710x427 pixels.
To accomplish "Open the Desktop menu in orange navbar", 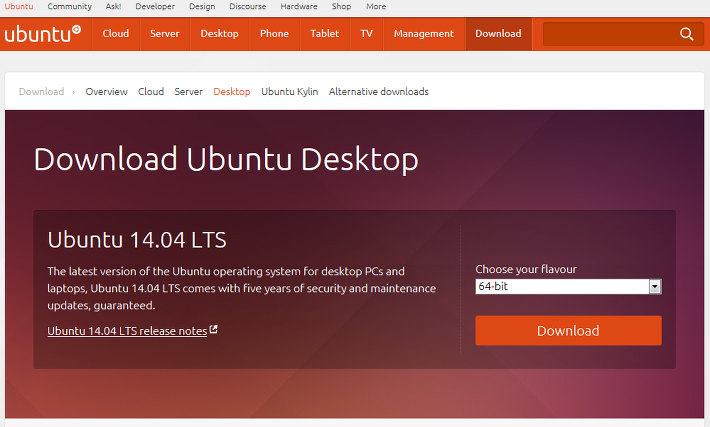I will click(220, 34).
